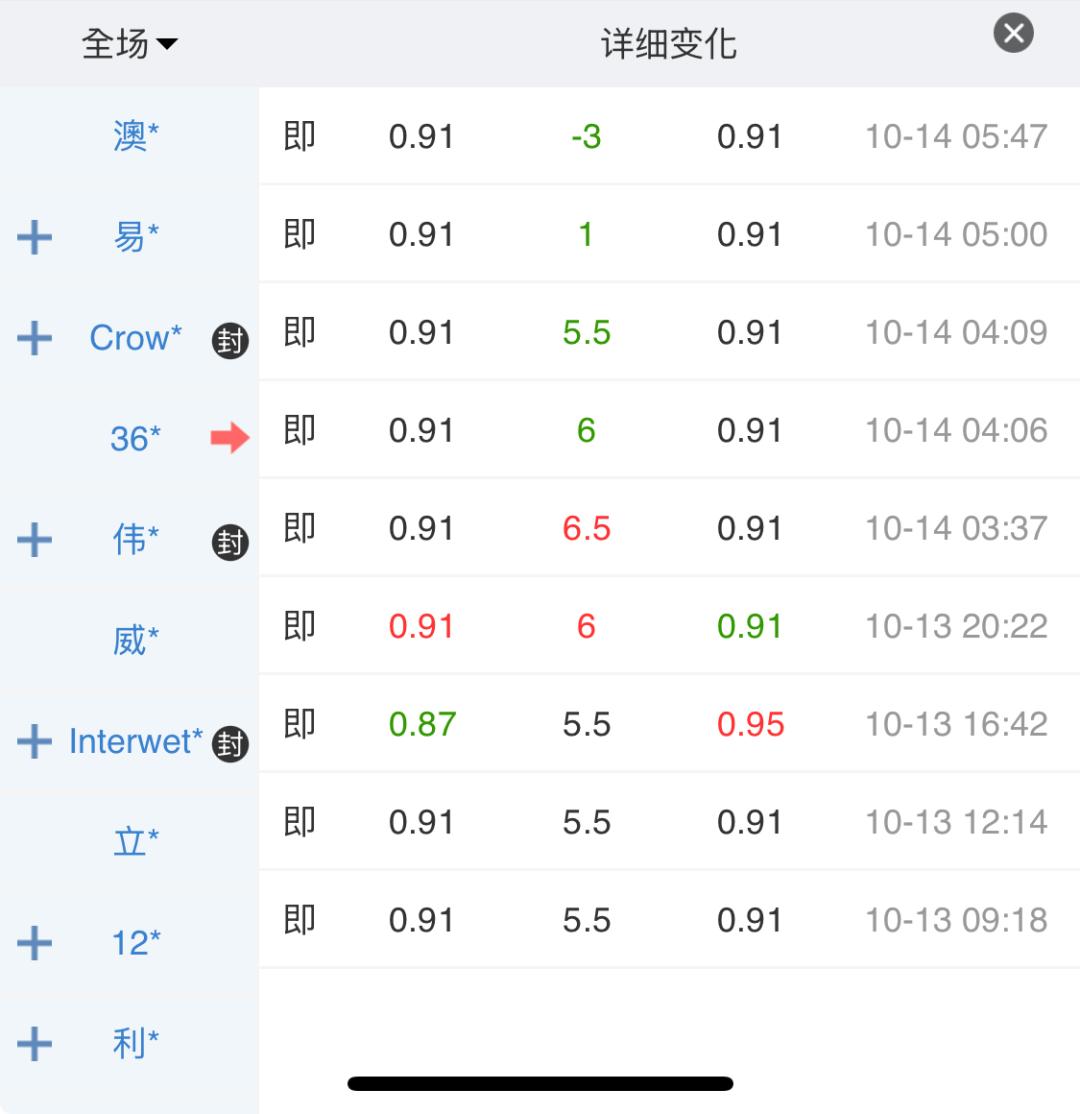
Task: Click plus icon next to 利*
Action: coord(35,1044)
